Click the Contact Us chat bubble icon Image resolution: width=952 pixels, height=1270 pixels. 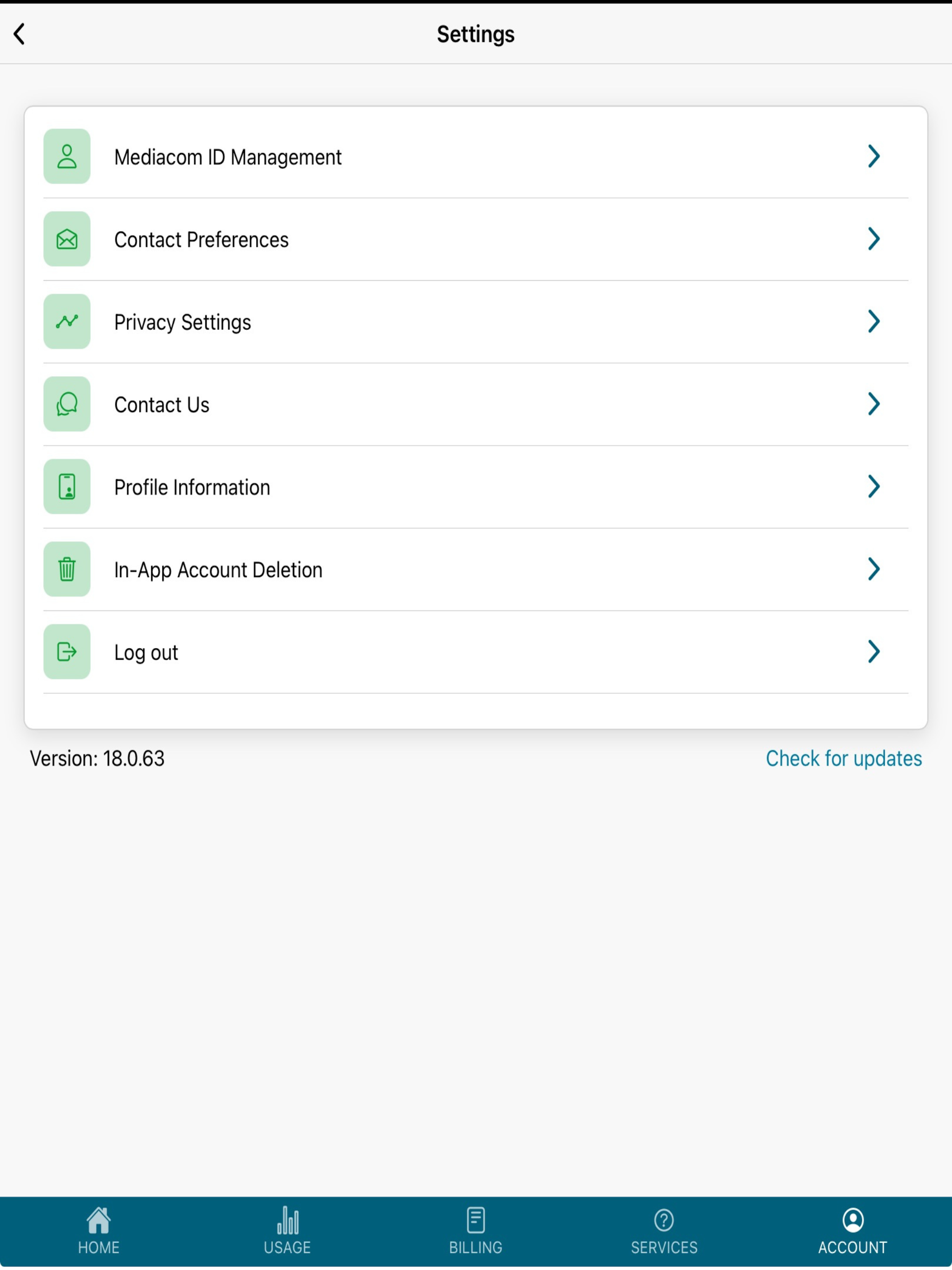pos(66,404)
